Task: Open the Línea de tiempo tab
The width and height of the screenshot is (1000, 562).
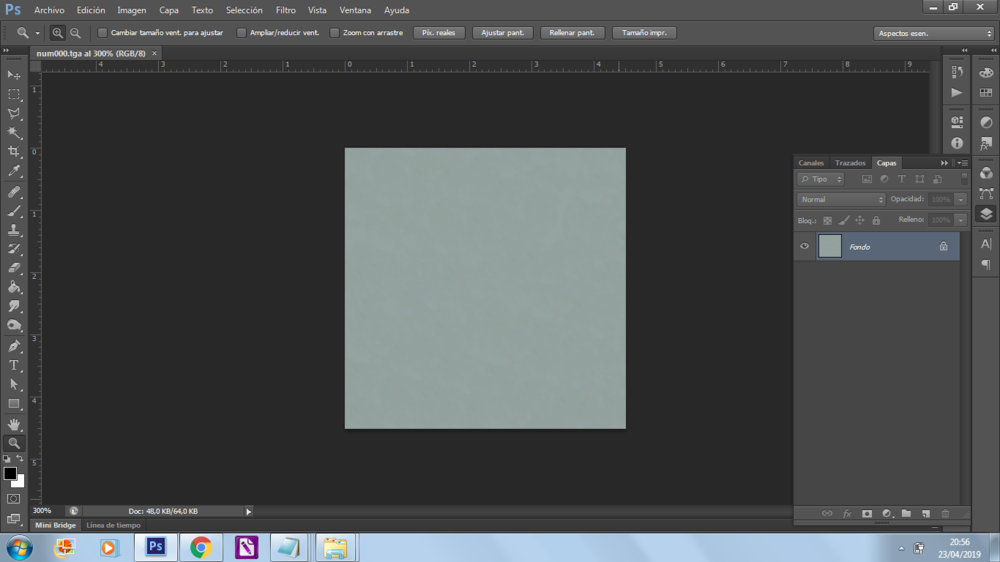Action: point(114,525)
